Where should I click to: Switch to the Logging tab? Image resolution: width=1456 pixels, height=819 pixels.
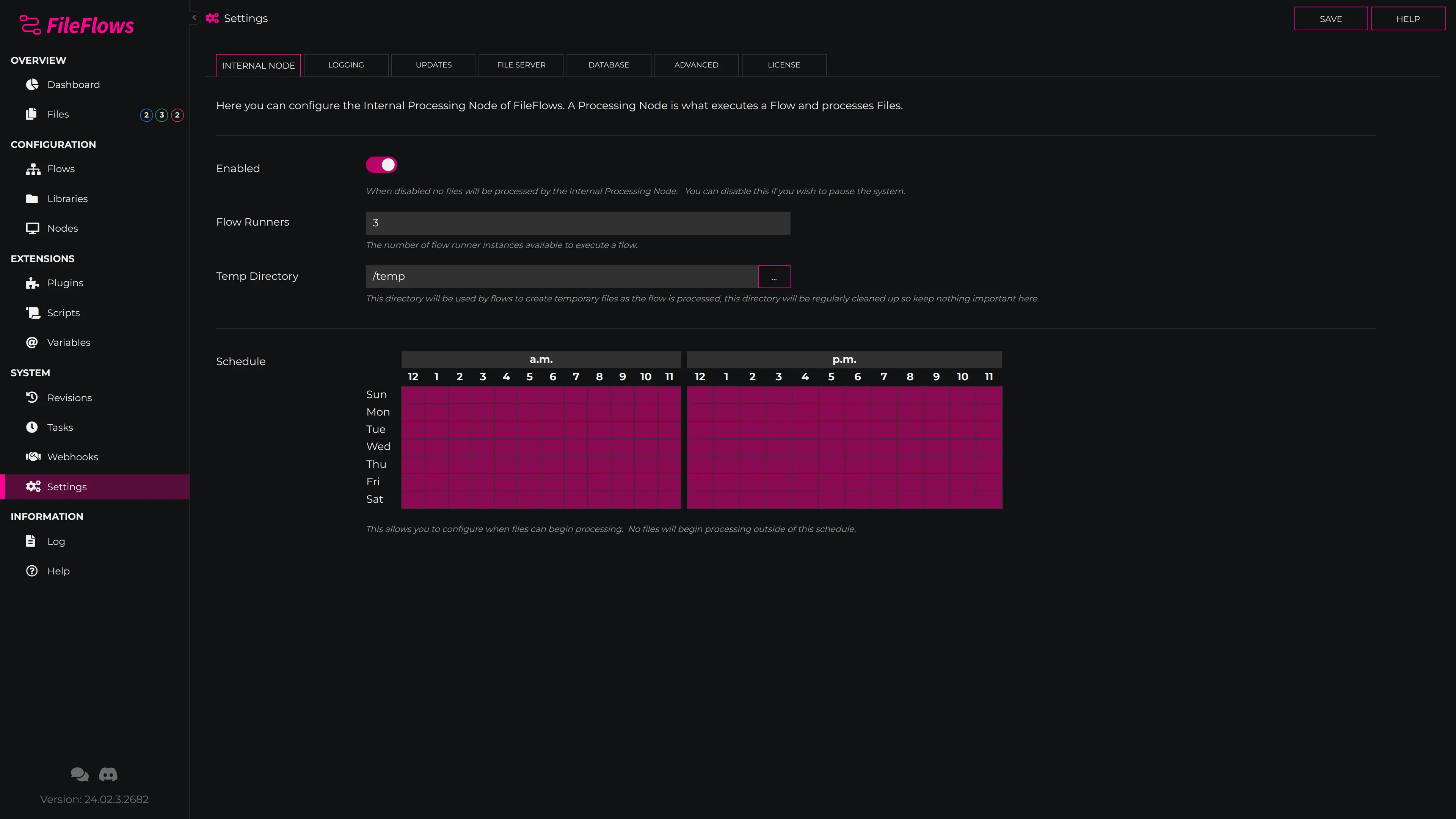pyautogui.click(x=346, y=65)
